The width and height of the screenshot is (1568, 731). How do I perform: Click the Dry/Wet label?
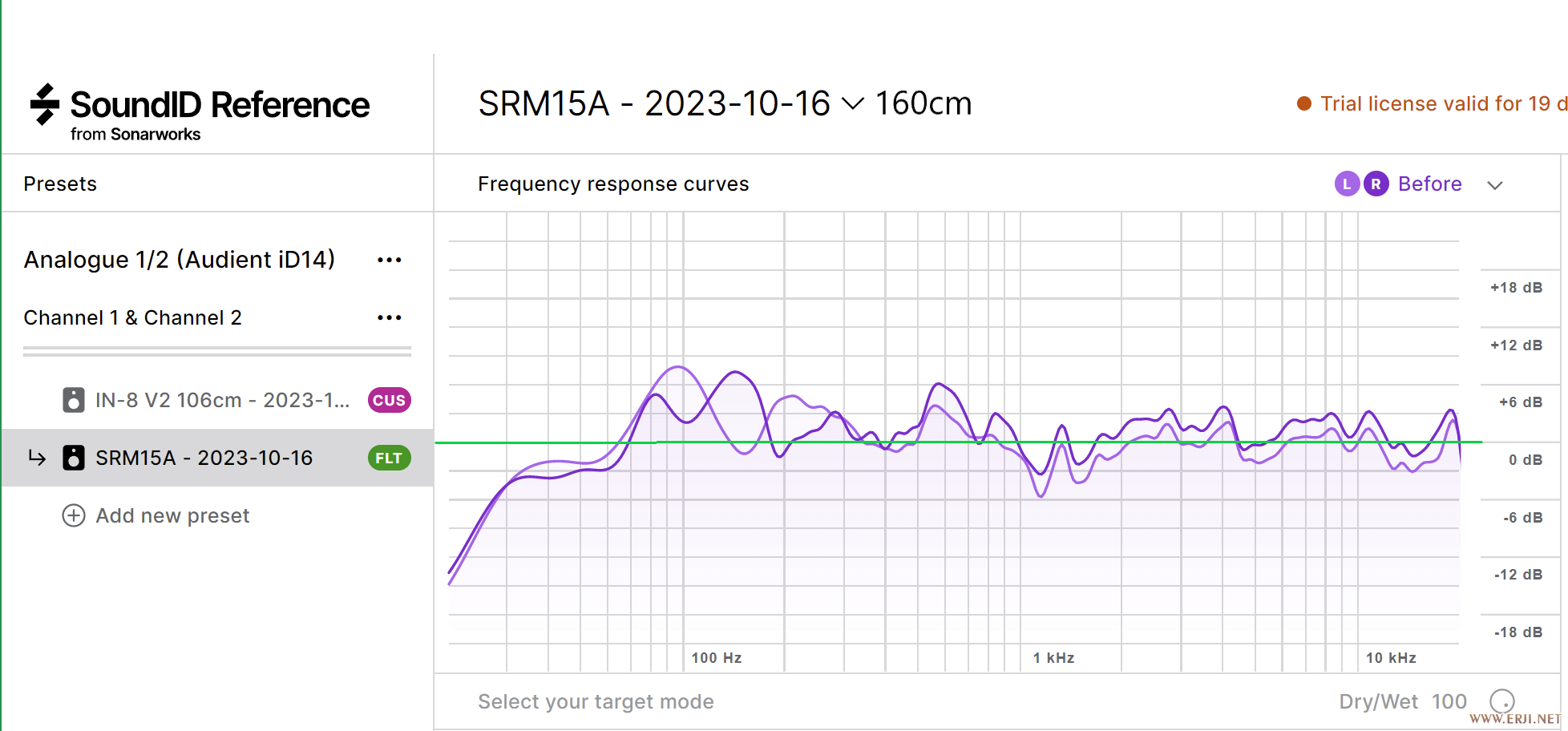(1379, 701)
